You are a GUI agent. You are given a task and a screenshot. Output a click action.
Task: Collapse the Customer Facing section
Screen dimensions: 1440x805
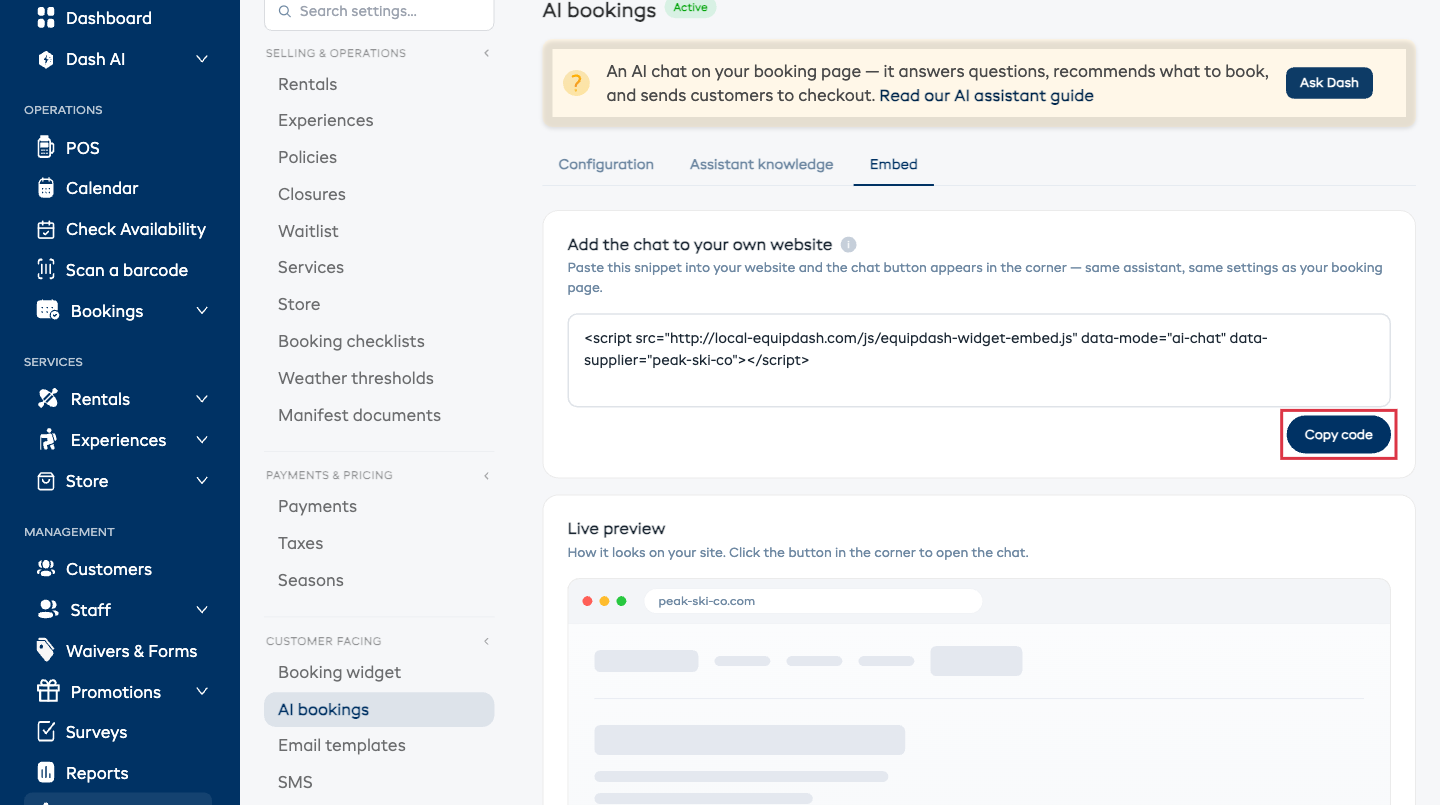(487, 641)
